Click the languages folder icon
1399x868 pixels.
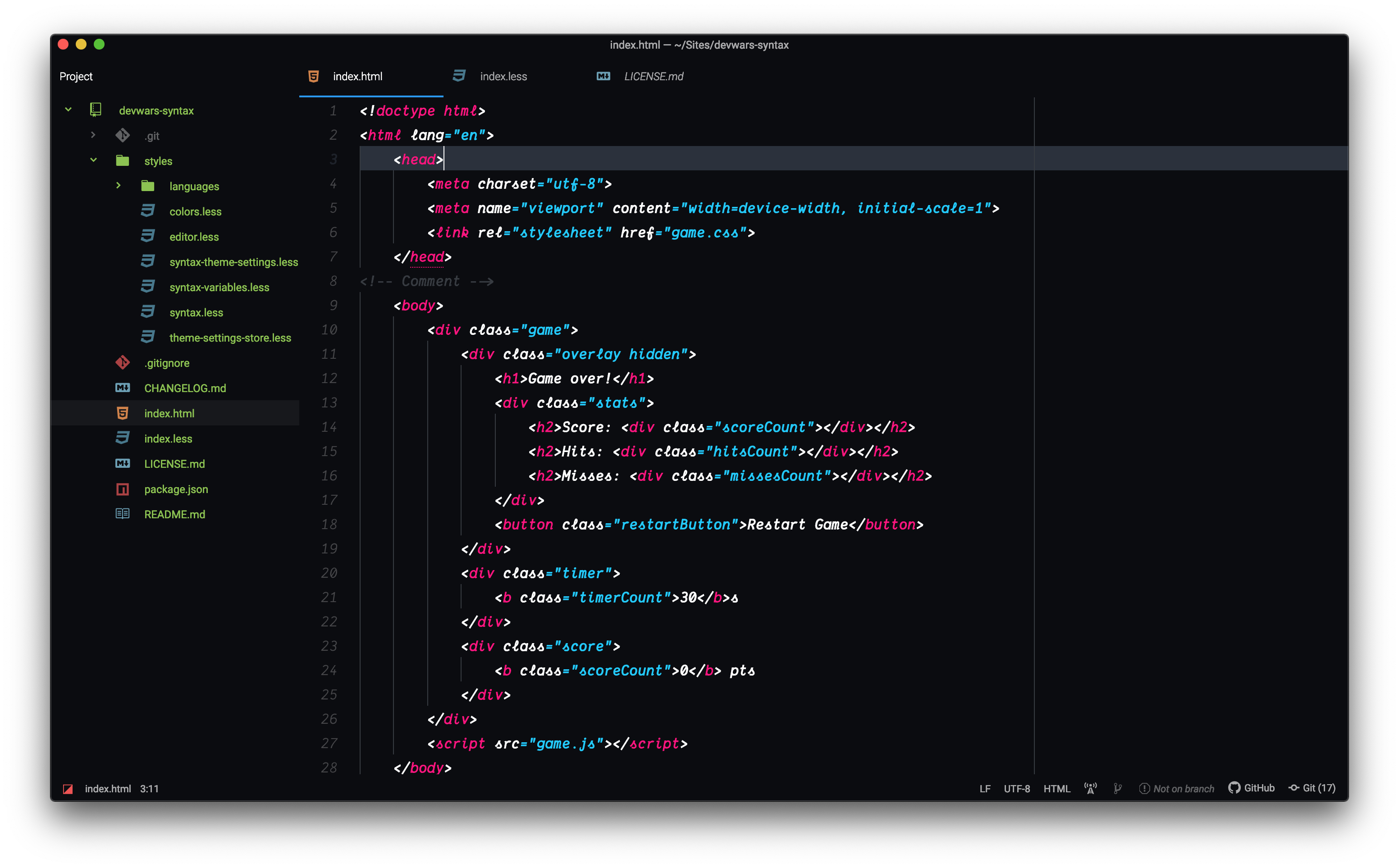[147, 185]
